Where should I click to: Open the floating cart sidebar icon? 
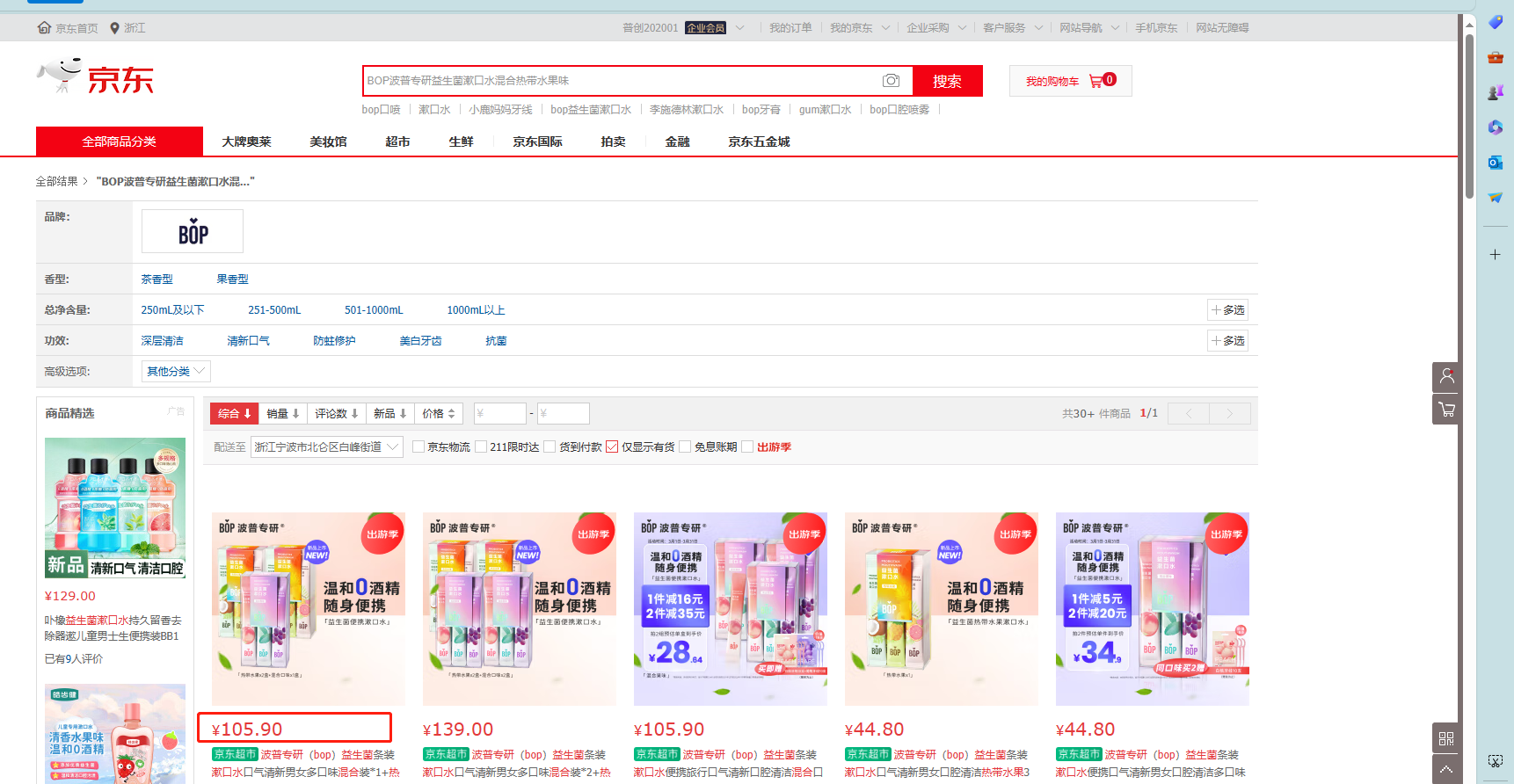1446,410
